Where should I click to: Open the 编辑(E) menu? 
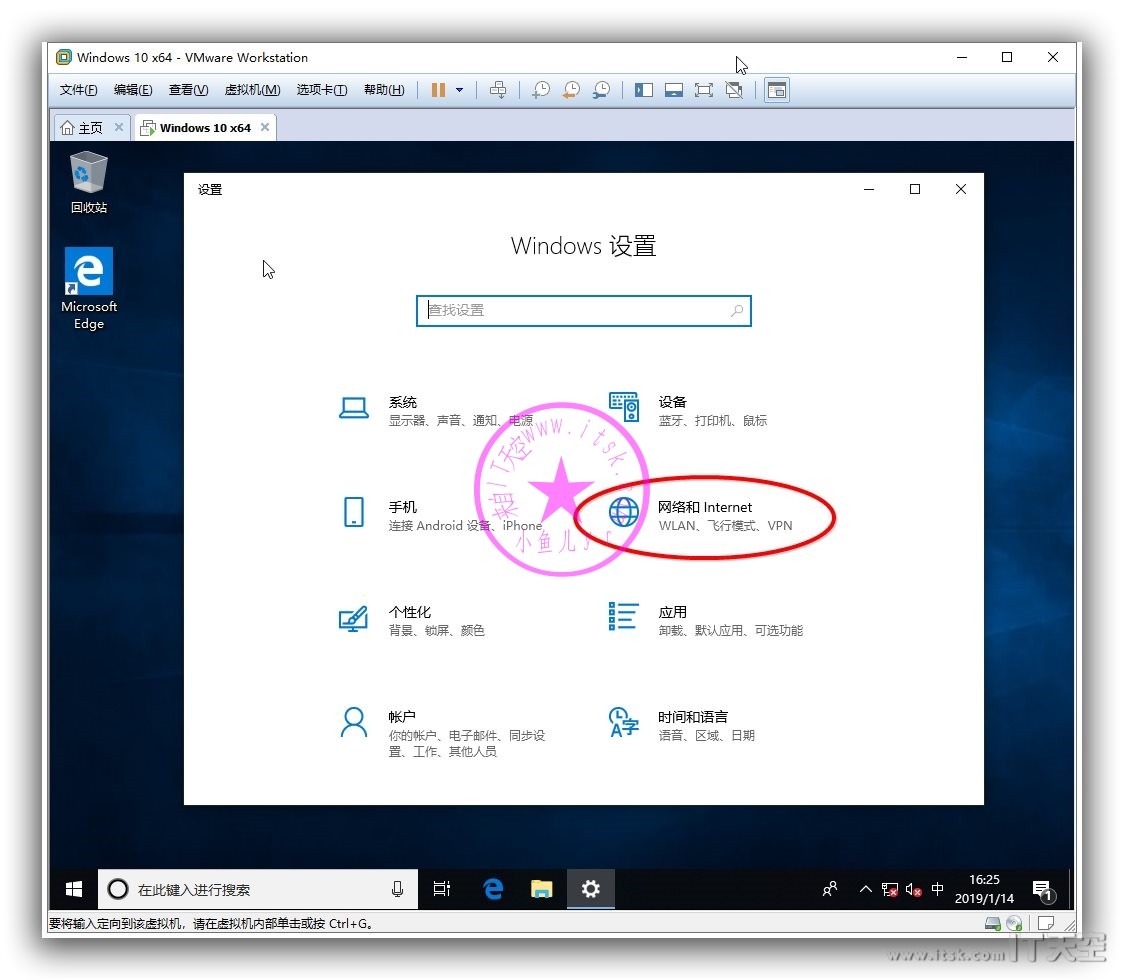coord(133,90)
